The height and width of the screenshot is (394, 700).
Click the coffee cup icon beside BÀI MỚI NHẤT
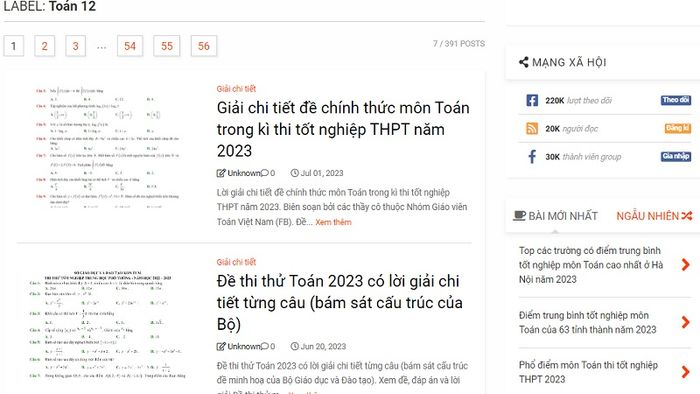point(519,216)
